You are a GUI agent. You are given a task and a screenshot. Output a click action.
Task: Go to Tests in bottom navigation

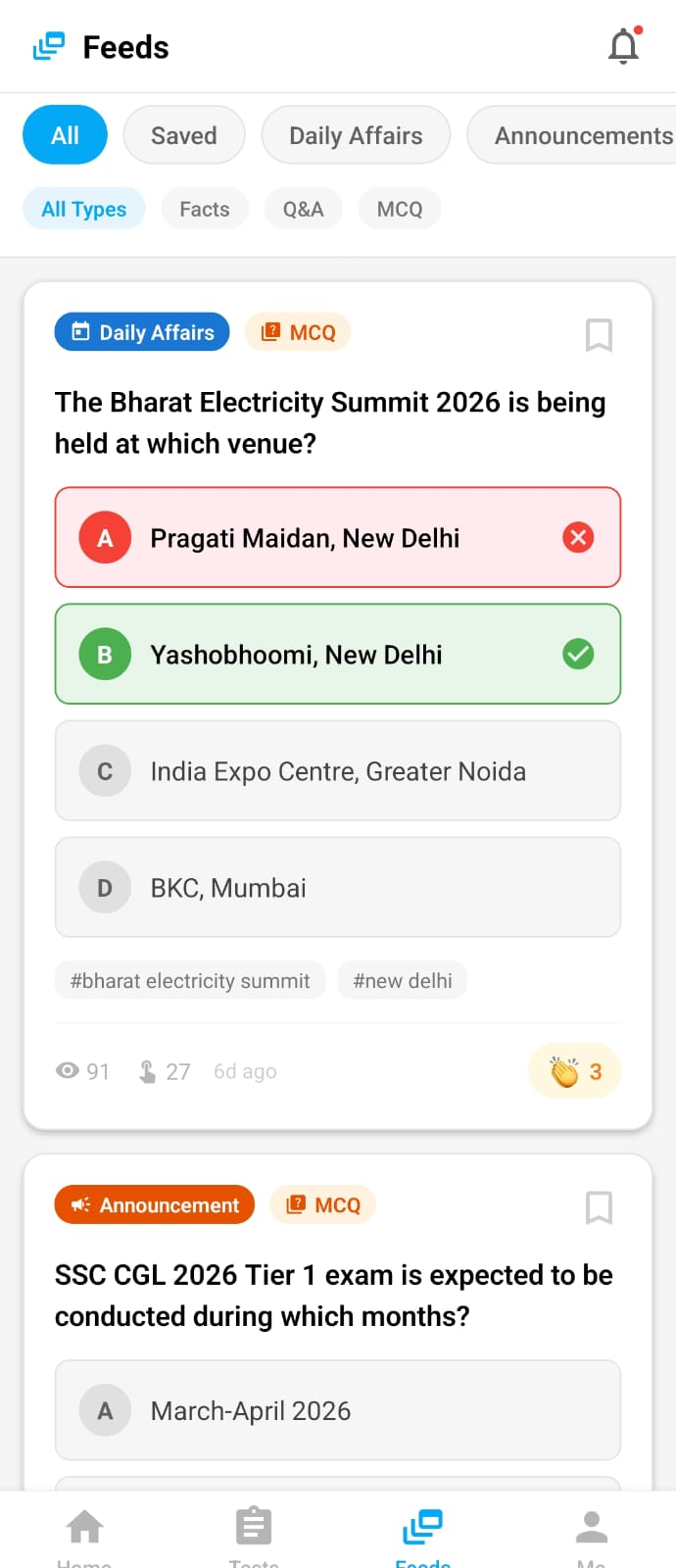254,1529
